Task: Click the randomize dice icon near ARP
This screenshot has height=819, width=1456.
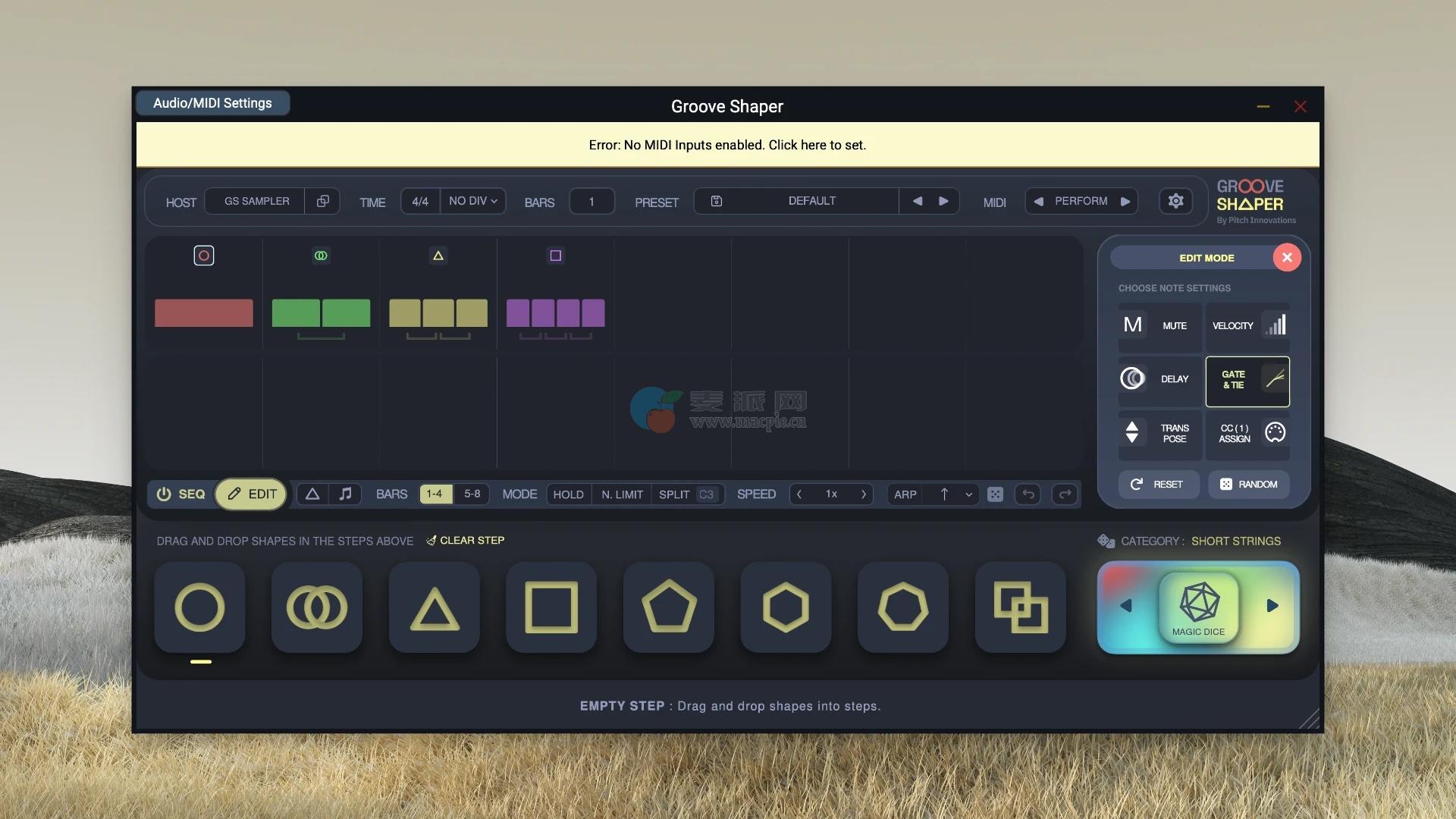Action: coord(995,494)
